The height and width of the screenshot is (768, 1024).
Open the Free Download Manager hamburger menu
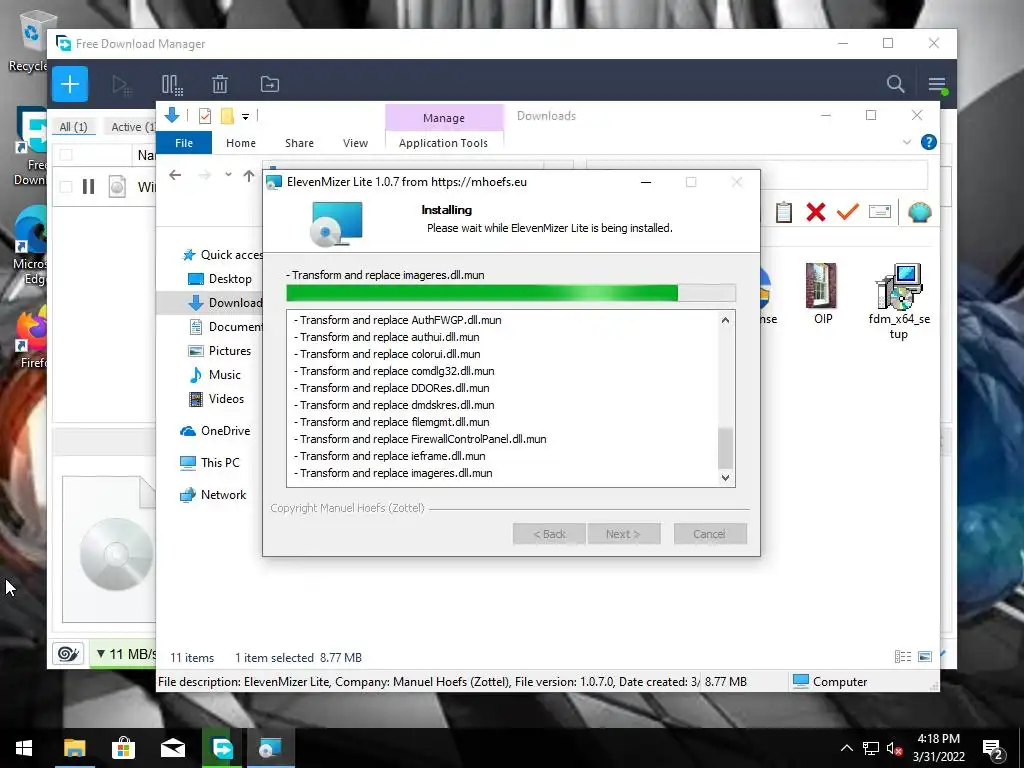(x=937, y=84)
